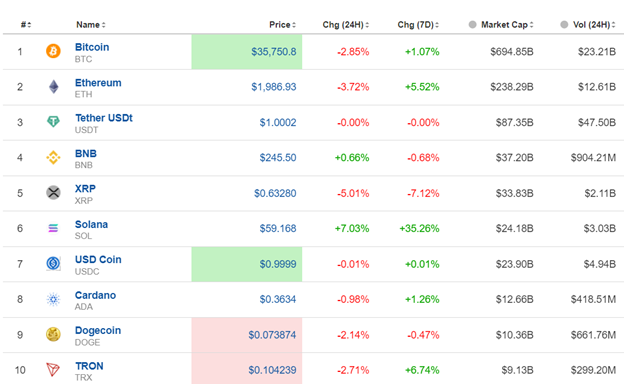Open the XRP name link
Screen dimensions: 624x384
[86, 188]
